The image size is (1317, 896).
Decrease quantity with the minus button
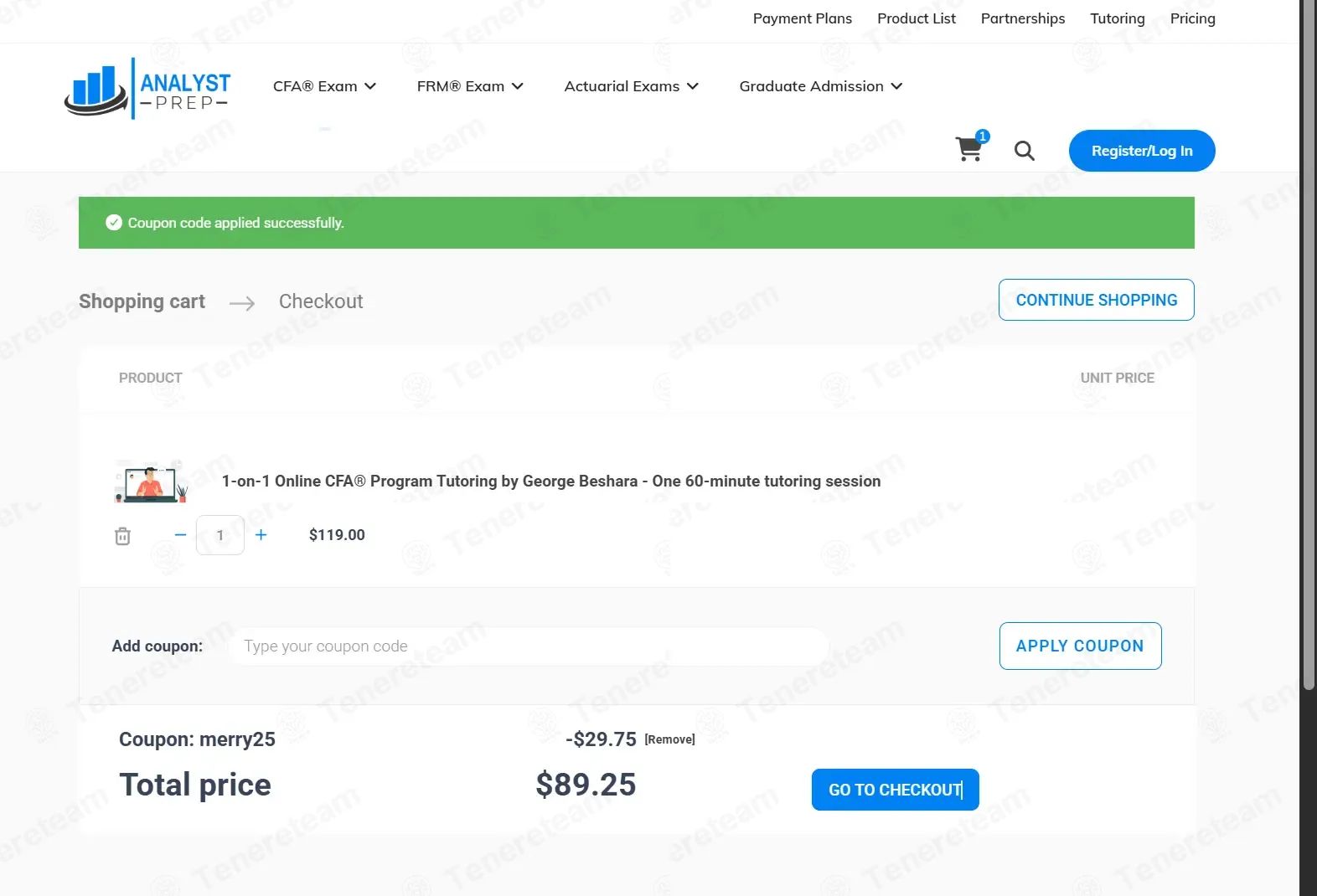tap(180, 535)
